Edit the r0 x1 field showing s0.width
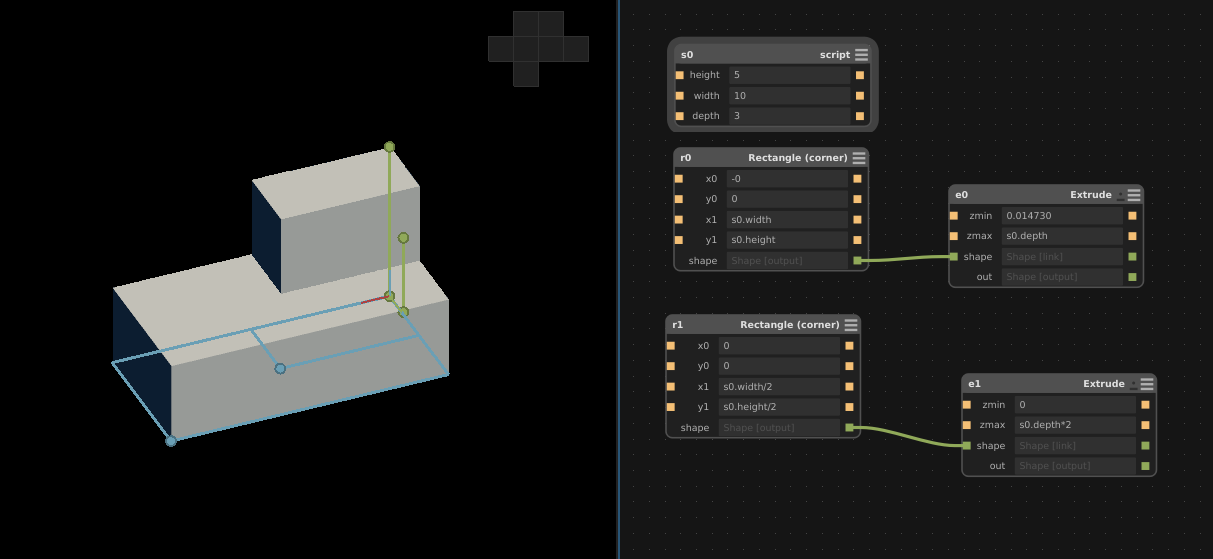 click(x=787, y=220)
